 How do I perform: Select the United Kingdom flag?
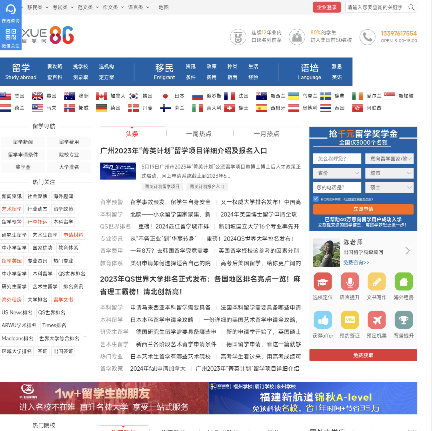coord(37,96)
